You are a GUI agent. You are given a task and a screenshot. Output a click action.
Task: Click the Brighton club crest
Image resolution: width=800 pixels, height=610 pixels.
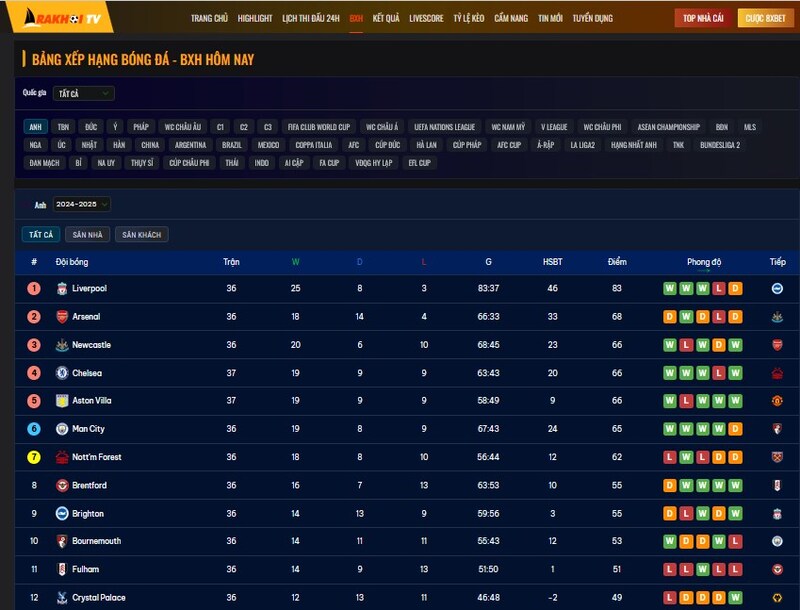pos(62,514)
